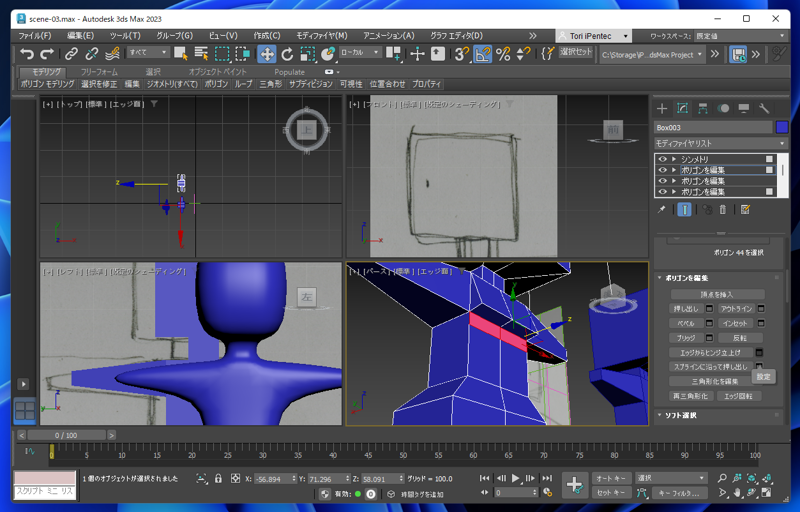The height and width of the screenshot is (512, 800).
Task: Undo the last action in toolbar
Action: coord(27,54)
